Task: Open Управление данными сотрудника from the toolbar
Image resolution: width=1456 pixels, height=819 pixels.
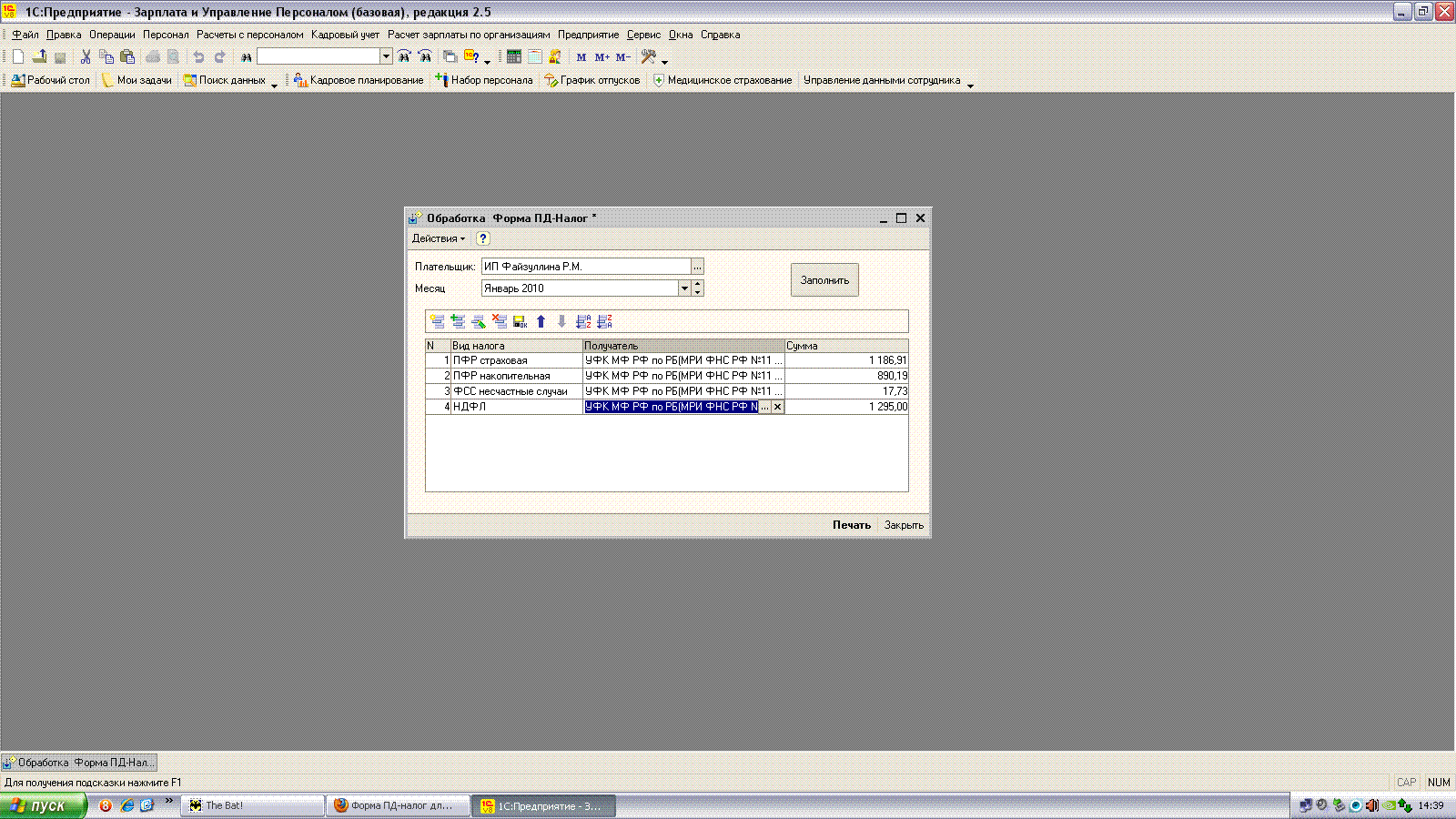Action: pos(882,80)
